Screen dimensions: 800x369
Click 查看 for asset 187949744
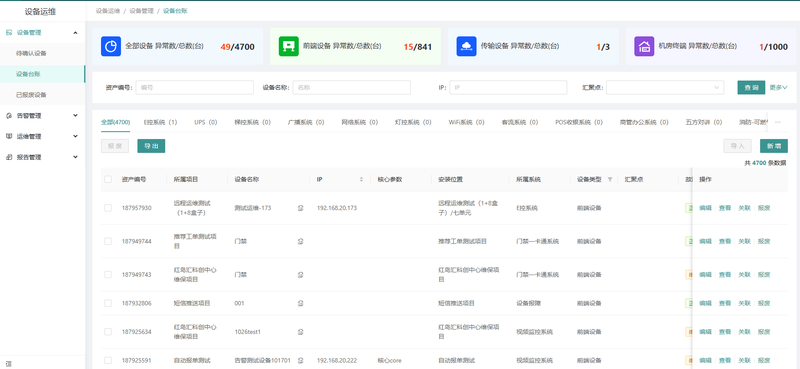click(724, 241)
